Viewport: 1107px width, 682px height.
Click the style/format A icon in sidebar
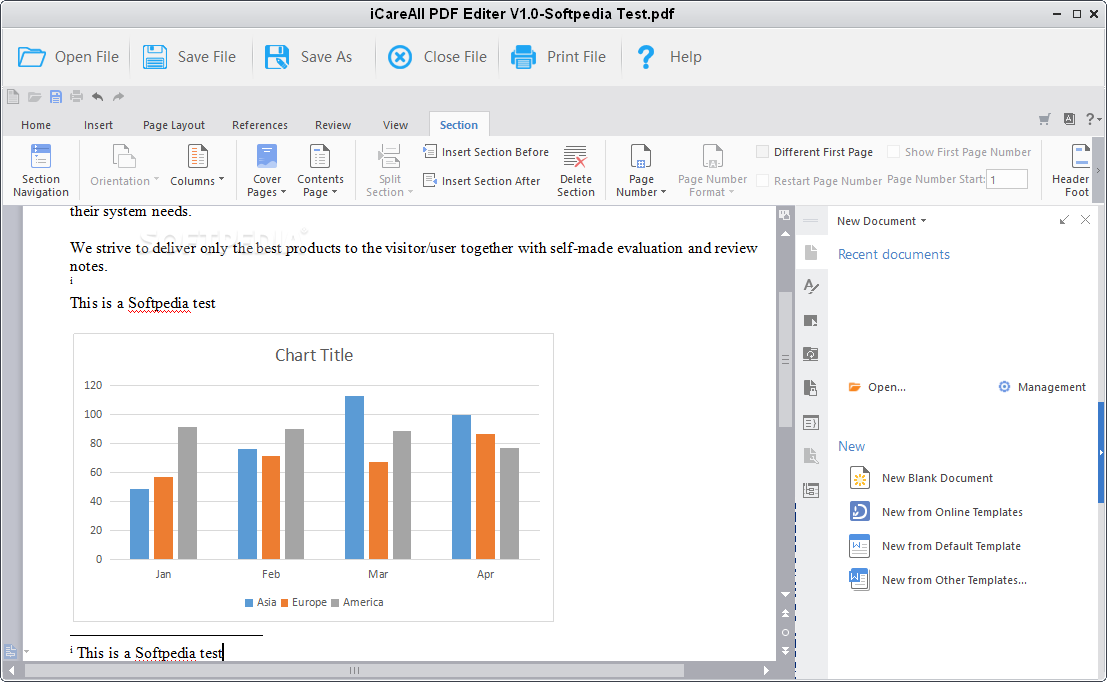tap(811, 286)
